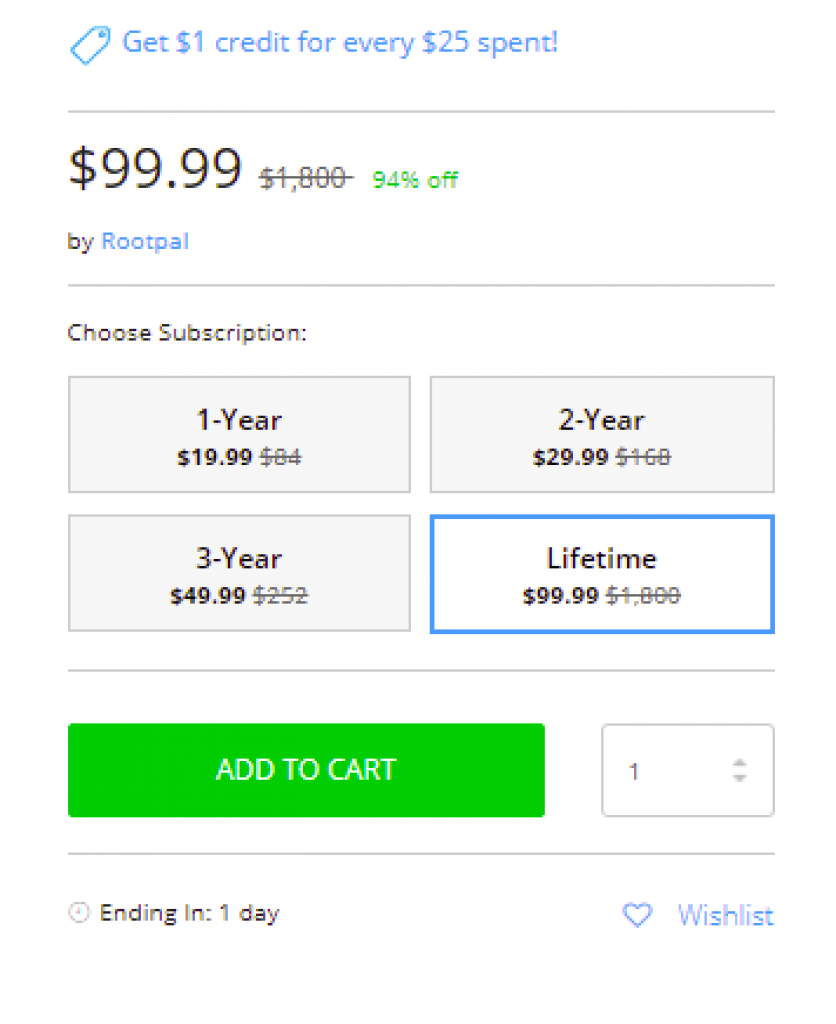This screenshot has height=1024, width=836.
Task: Click the clock icon beside Ending In
Action: tap(79, 912)
